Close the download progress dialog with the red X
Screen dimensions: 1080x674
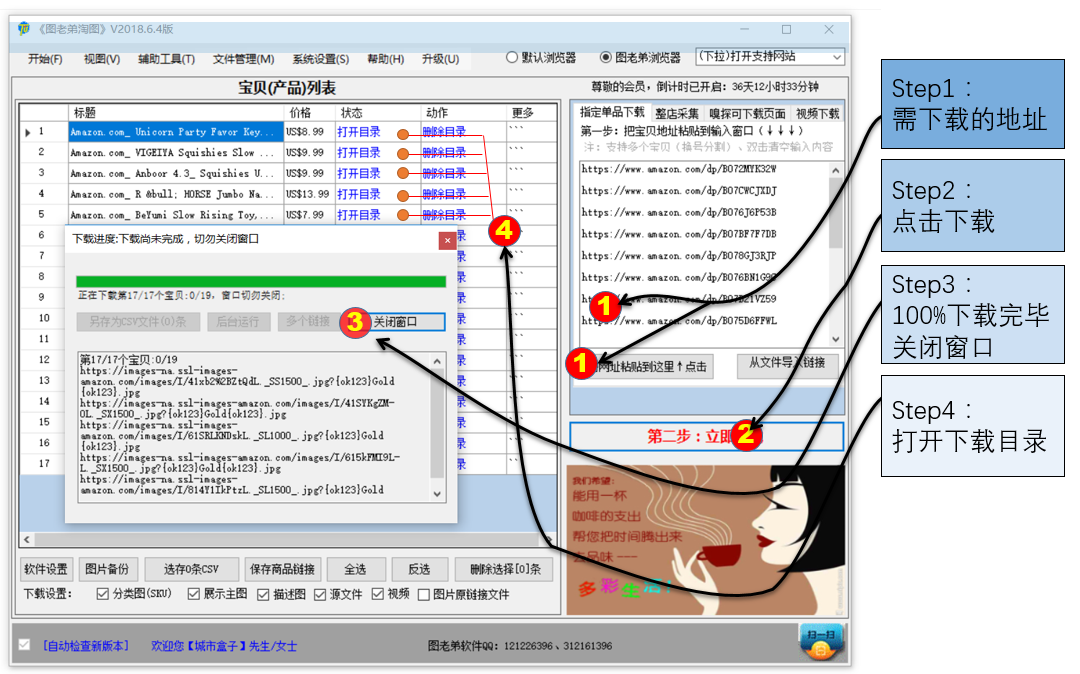pyautogui.click(x=447, y=240)
